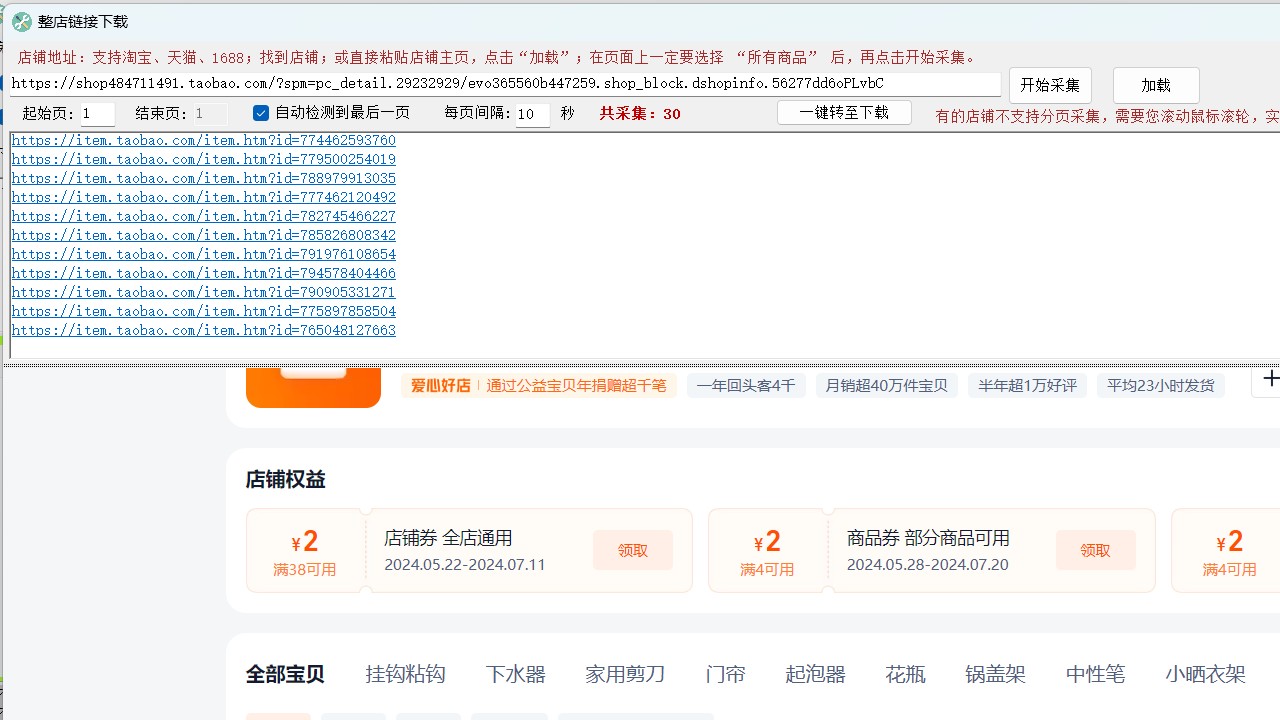The image size is (1280, 720).
Task: Open the item link ending in 765048127663
Action: [203, 330]
